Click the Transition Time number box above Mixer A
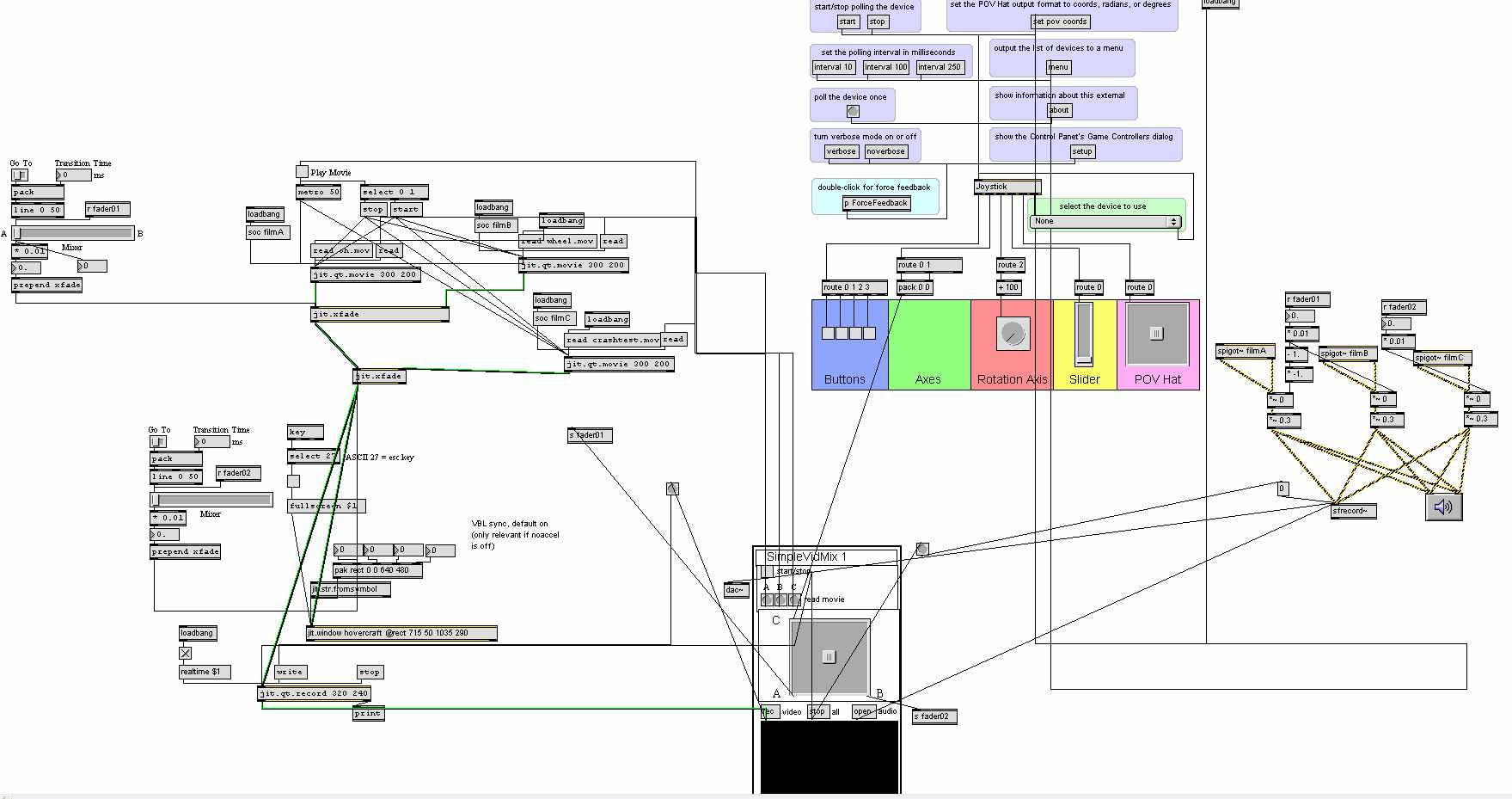 (x=76, y=175)
